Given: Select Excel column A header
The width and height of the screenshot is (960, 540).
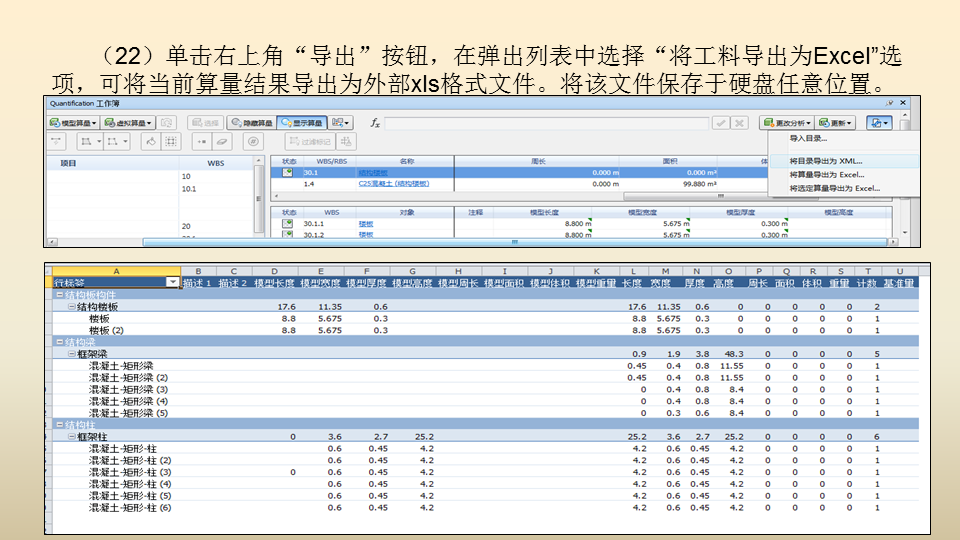Looking at the screenshot, I should 116,271.
